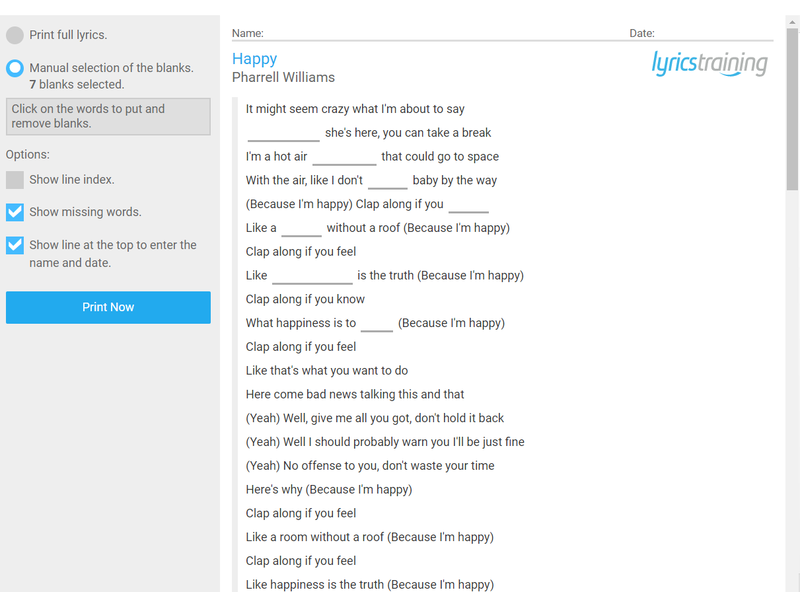Uncheck the Show missing words checkbox
The image size is (800, 592).
pyautogui.click(x=15, y=212)
